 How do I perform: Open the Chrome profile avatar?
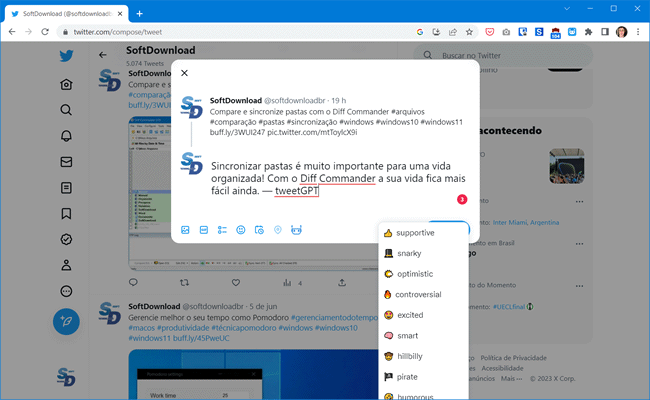pos(621,32)
